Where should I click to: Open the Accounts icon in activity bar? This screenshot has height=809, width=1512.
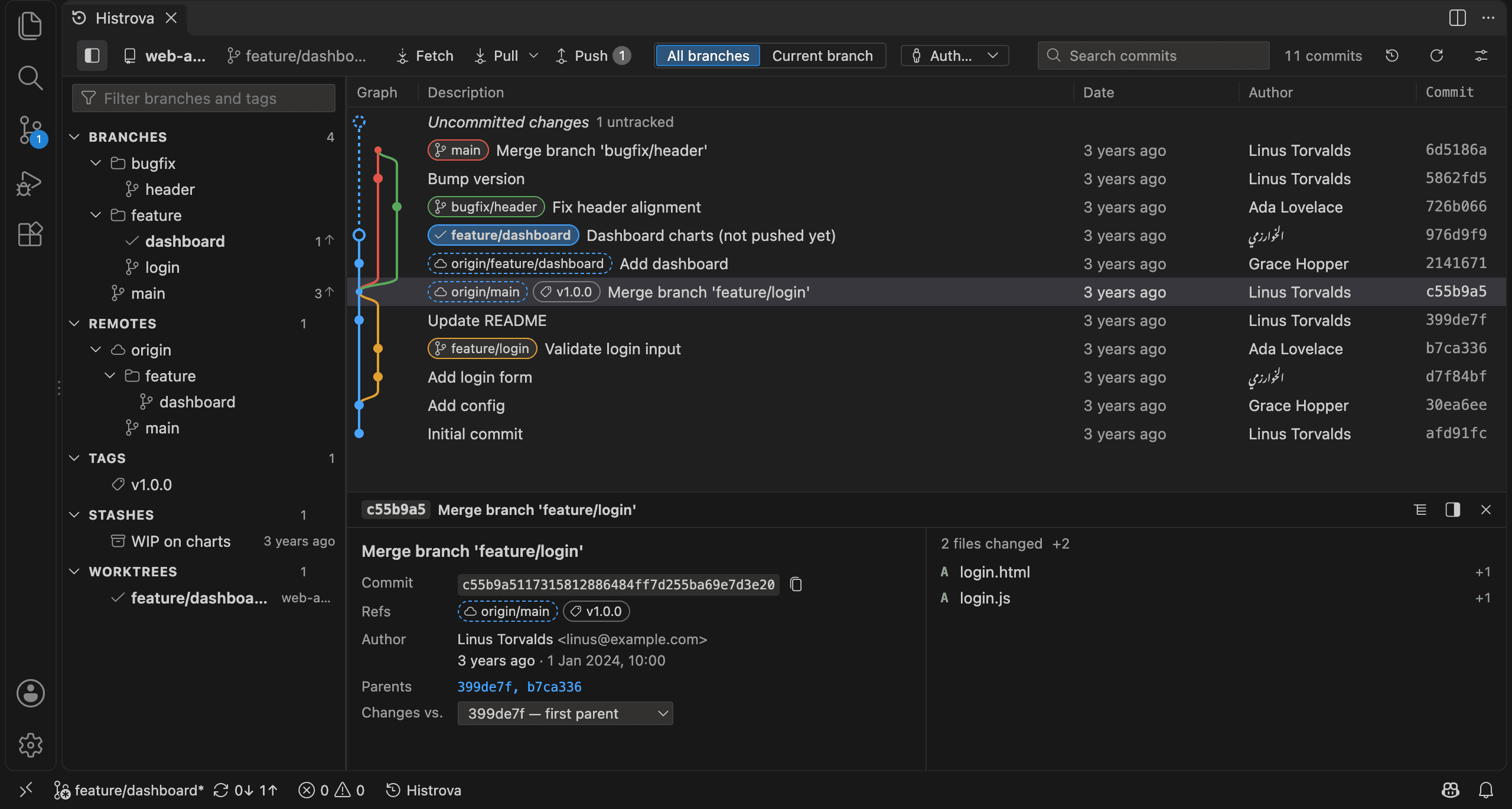(30, 693)
